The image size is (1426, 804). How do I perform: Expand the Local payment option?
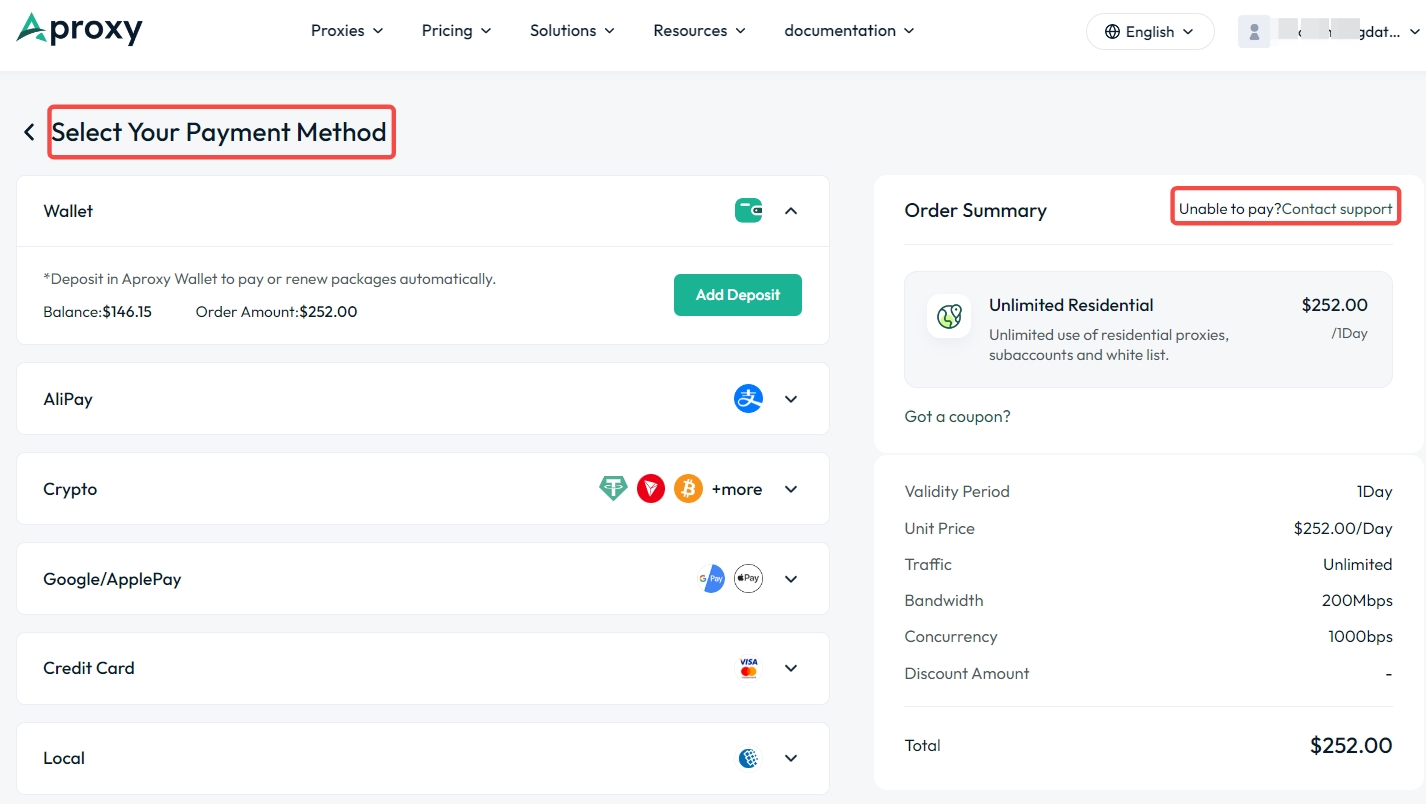click(791, 758)
